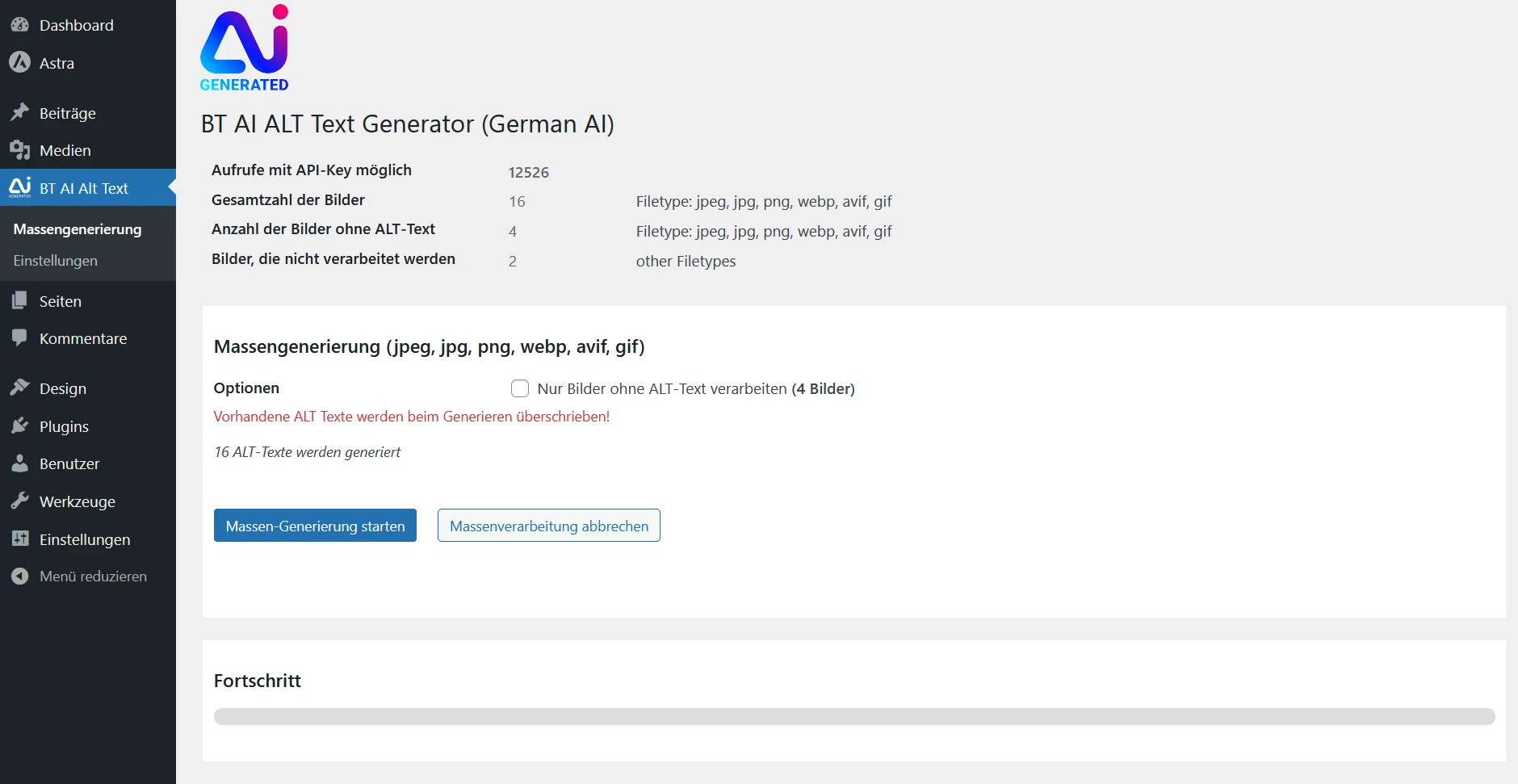
Task: Open the Dashboard from the sidebar
Action: 19,25
